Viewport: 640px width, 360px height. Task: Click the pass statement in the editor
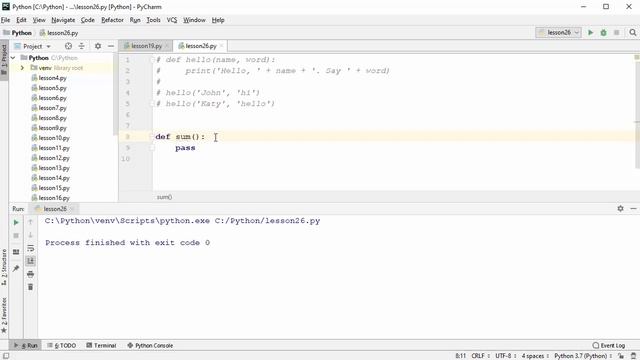tap(185, 148)
